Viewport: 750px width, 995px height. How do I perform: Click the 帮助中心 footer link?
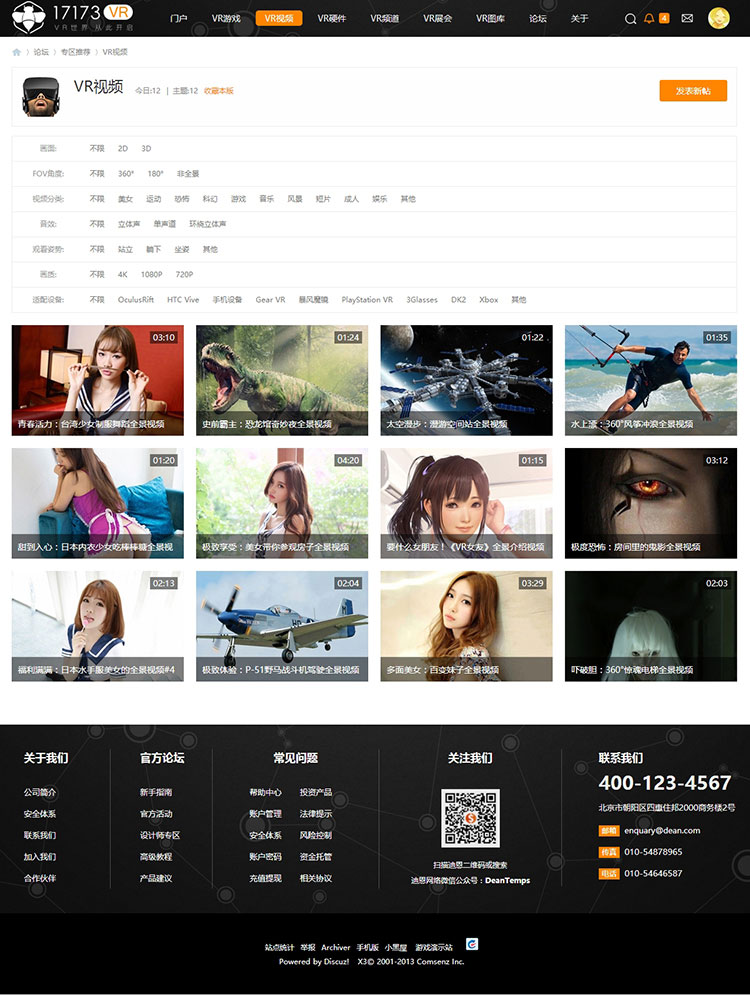pyautogui.click(x=265, y=792)
